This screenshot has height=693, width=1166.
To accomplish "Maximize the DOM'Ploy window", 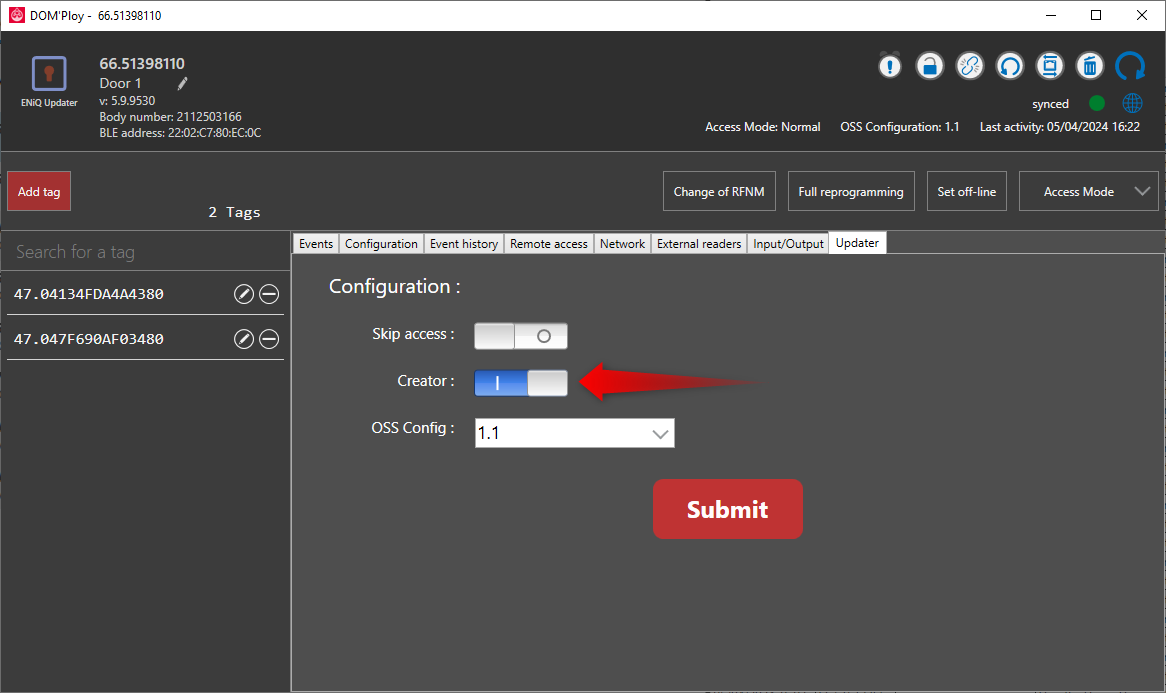I will [x=1096, y=15].
